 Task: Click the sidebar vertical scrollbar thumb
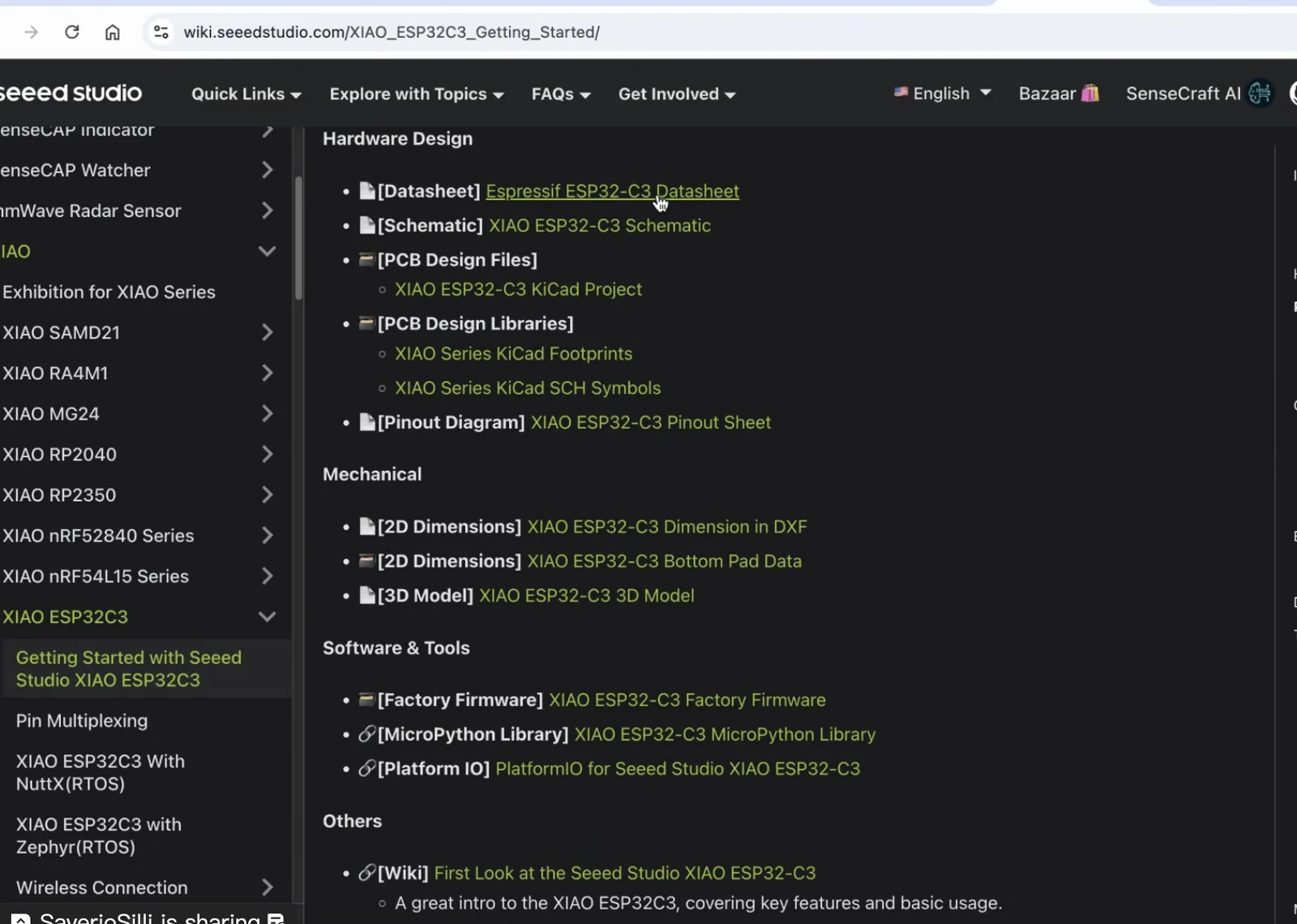coord(298,238)
